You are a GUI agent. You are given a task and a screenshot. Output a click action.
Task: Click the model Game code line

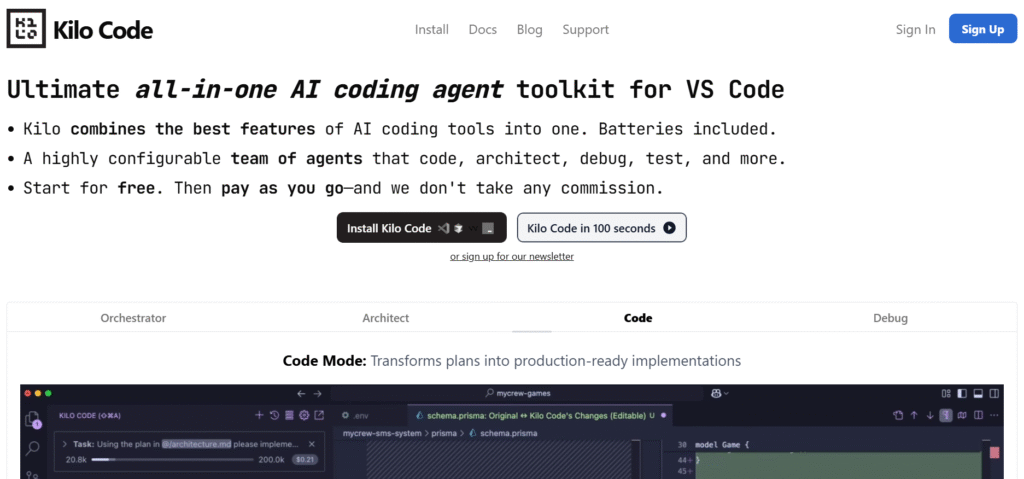[722, 445]
